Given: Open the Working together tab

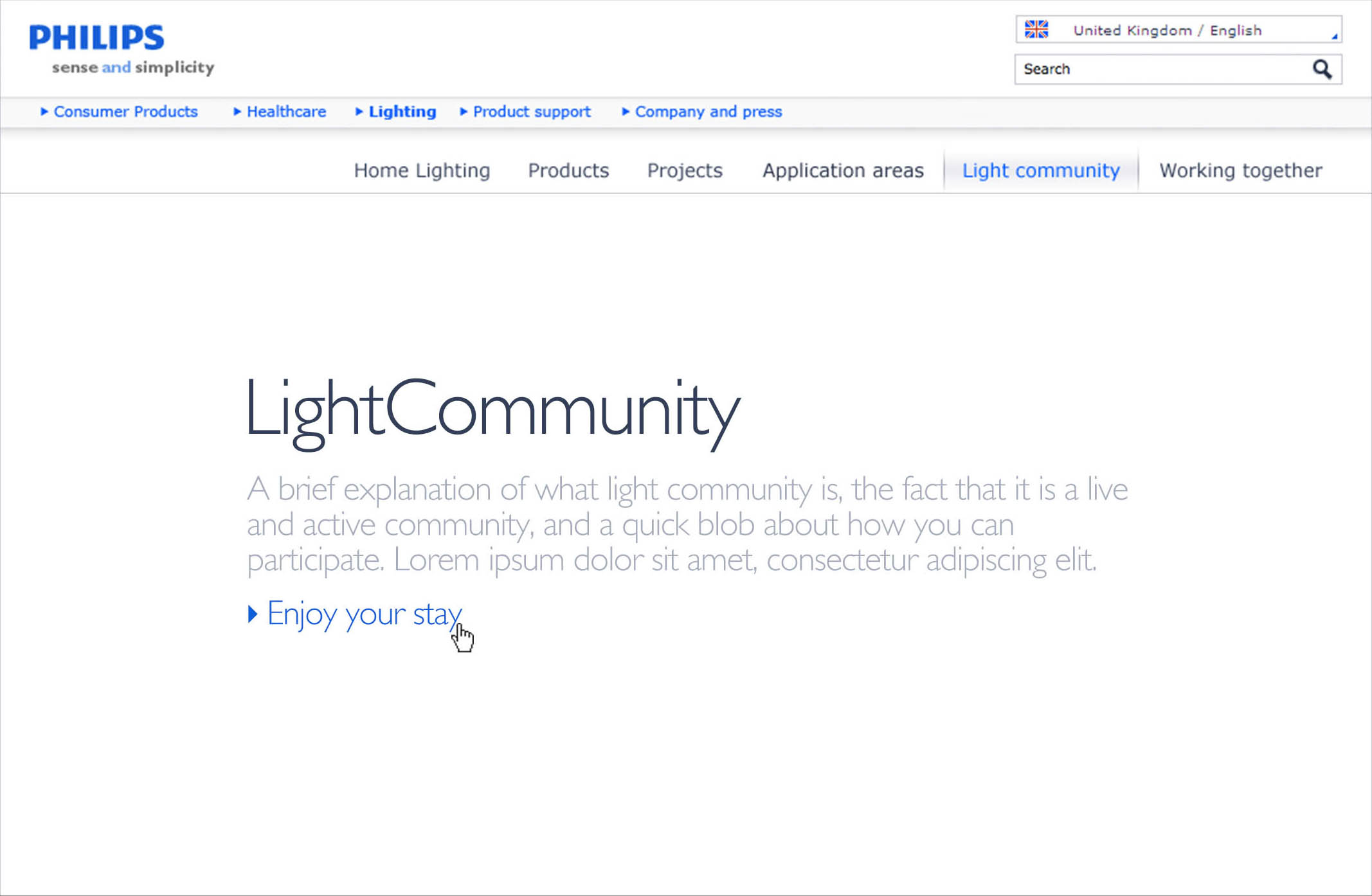Looking at the screenshot, I should pyautogui.click(x=1240, y=170).
